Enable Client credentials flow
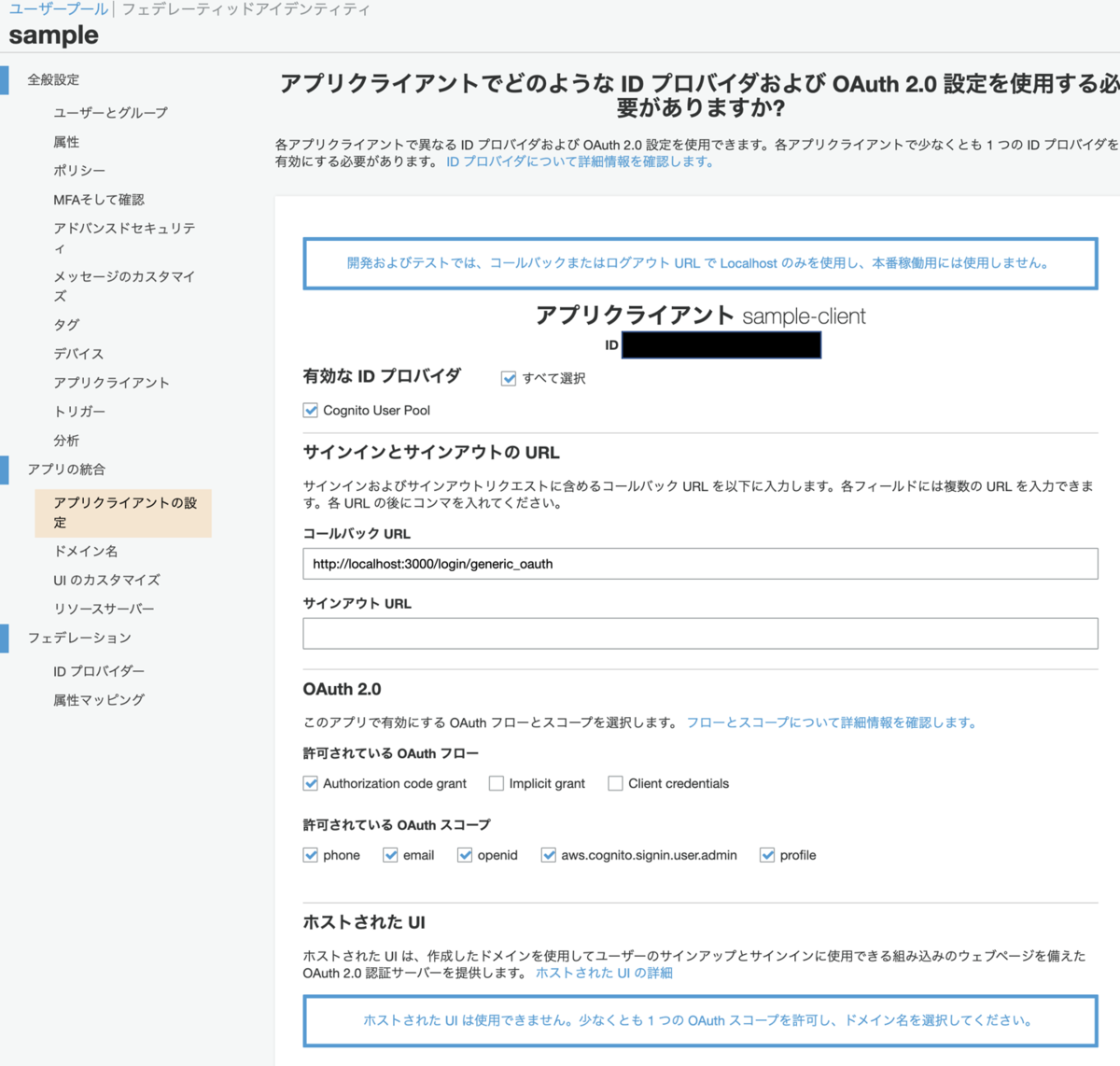Image resolution: width=1120 pixels, height=1066 pixels. tap(615, 783)
